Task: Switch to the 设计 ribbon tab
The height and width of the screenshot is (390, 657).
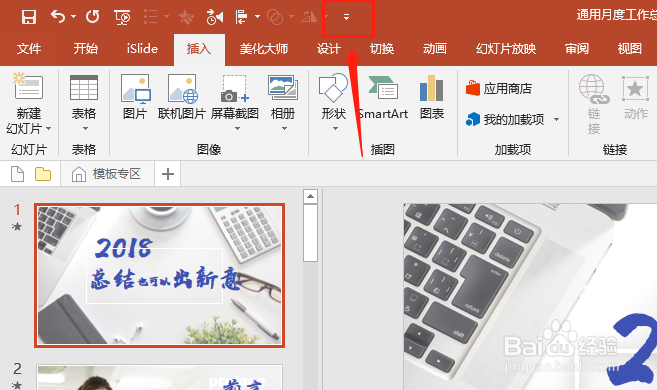Action: coord(329,49)
